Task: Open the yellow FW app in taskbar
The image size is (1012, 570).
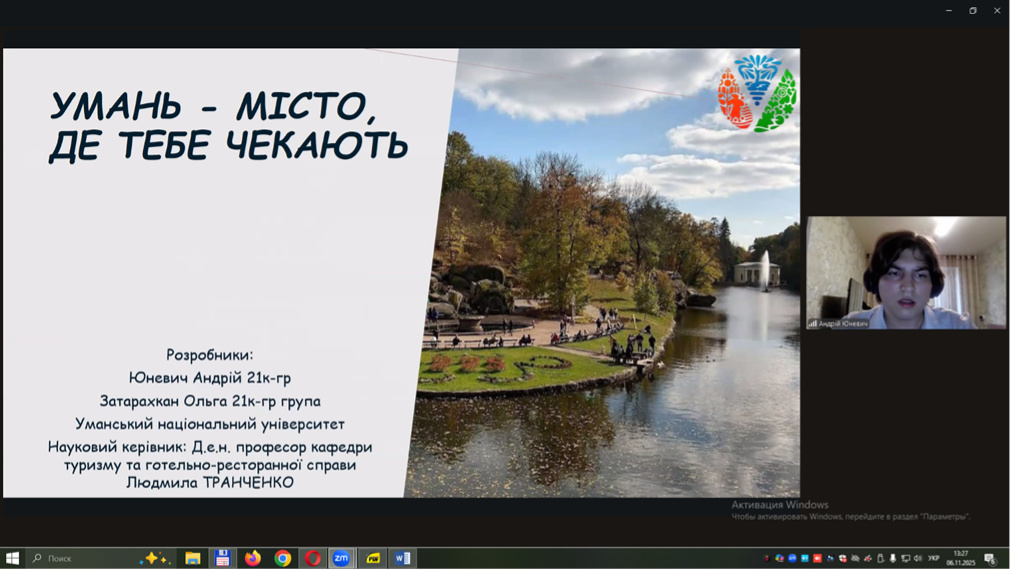Action: click(373, 558)
